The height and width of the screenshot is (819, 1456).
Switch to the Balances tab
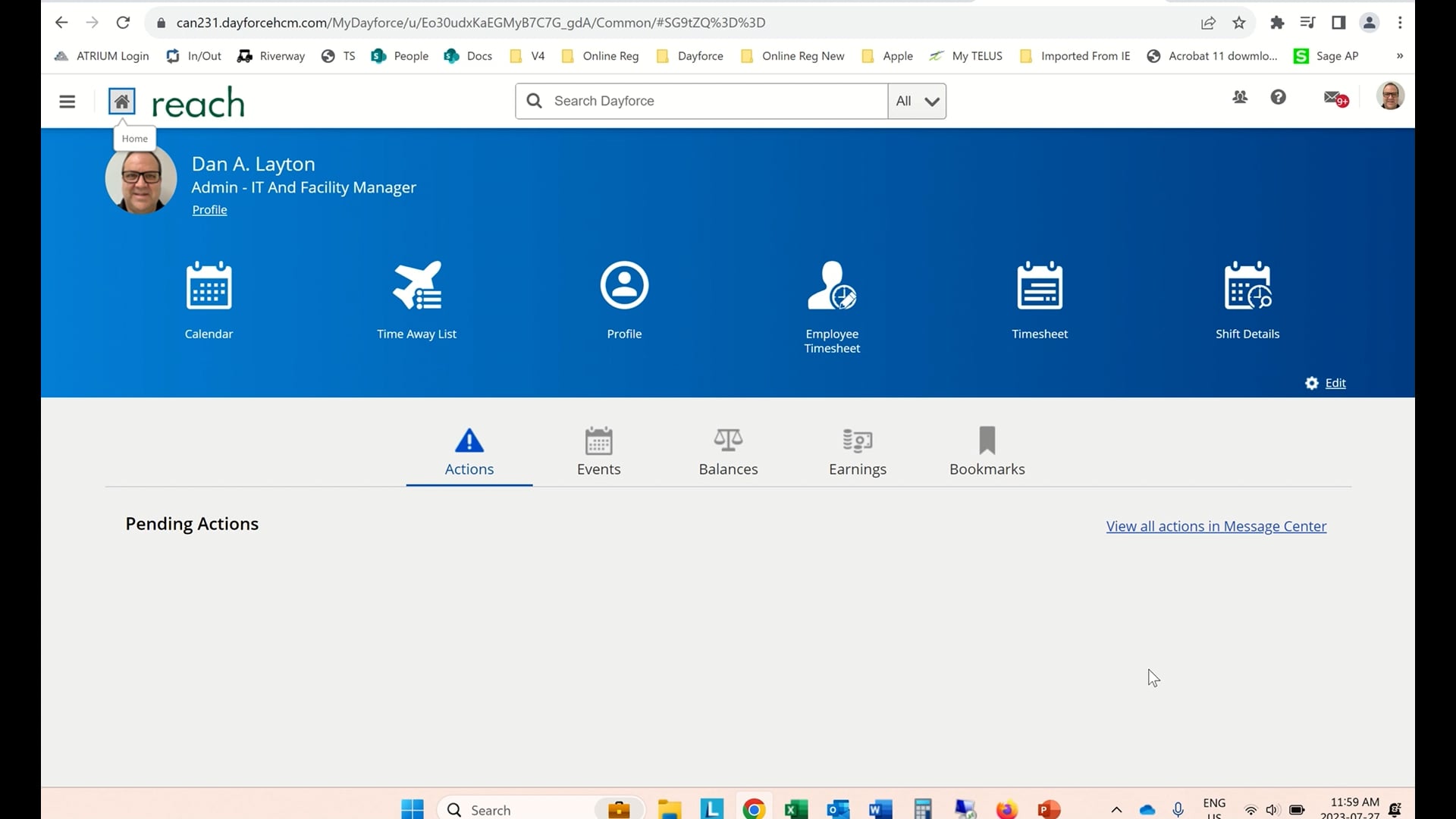click(x=728, y=453)
